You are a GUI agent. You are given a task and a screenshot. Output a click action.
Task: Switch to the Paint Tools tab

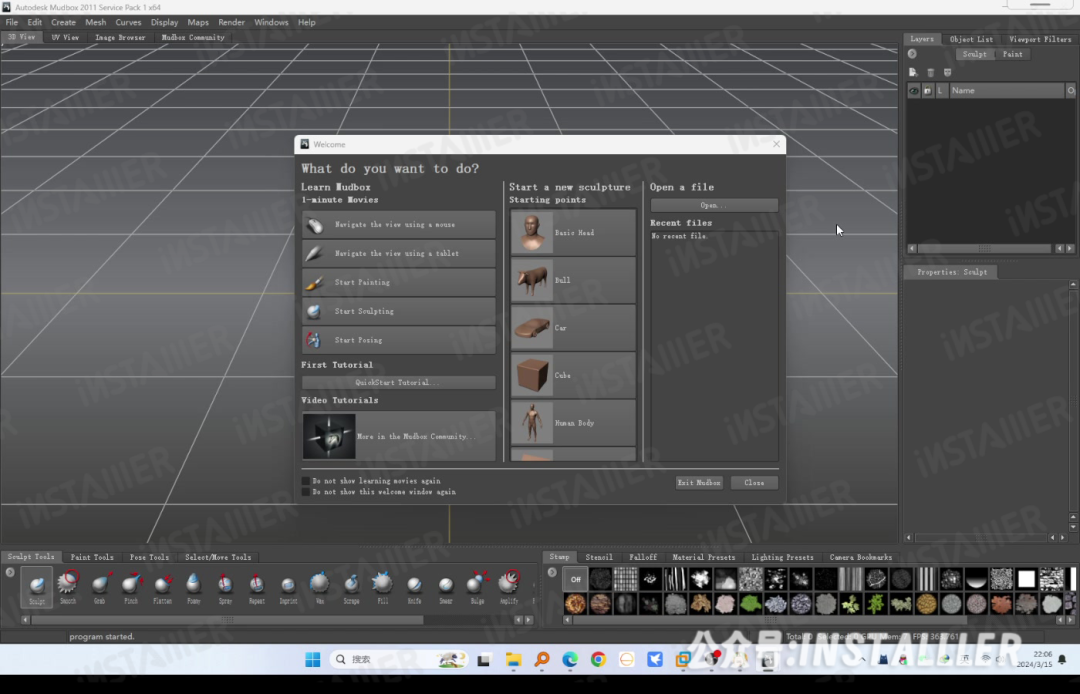(92, 557)
